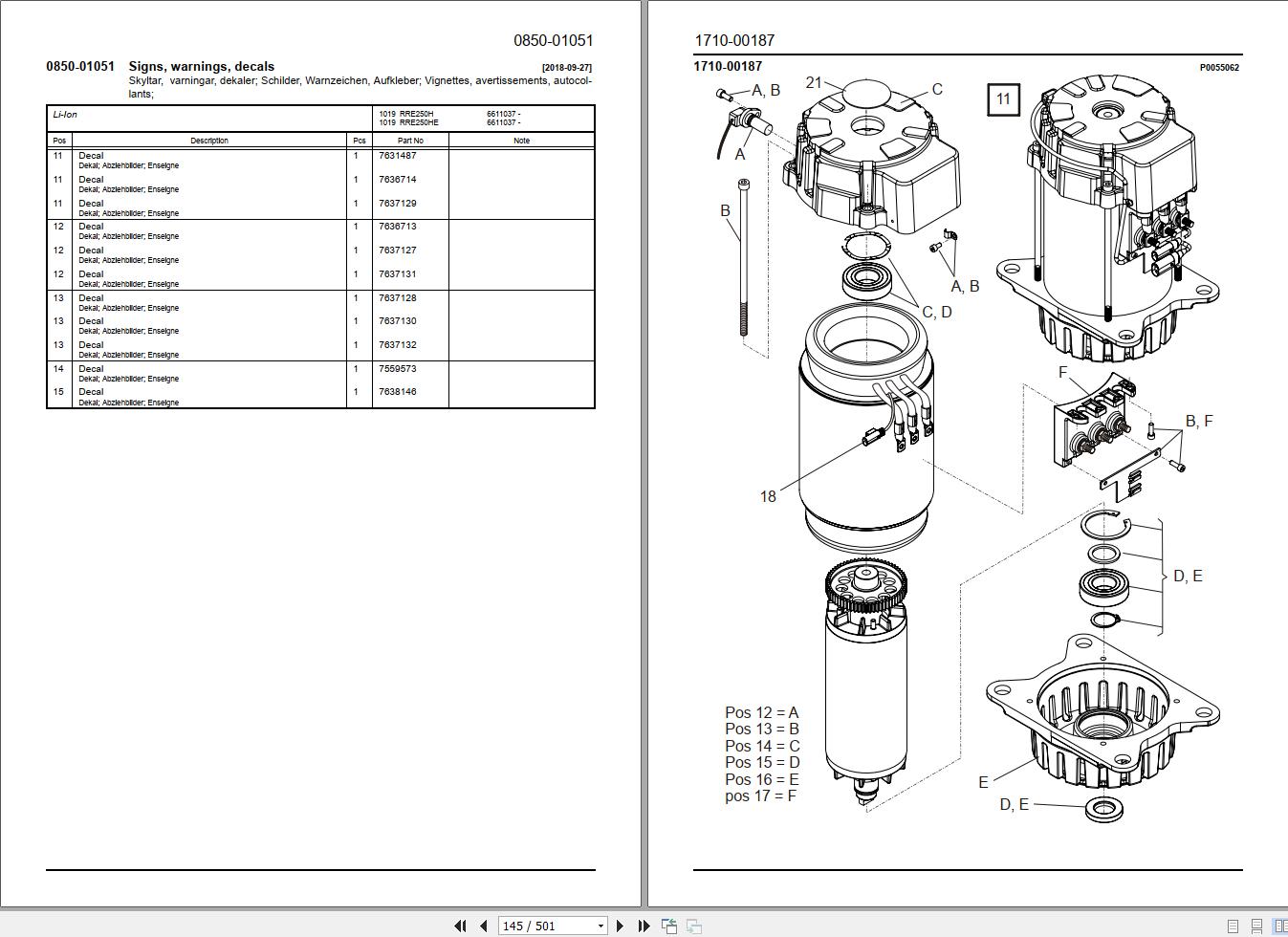Viewport: 1288px width, 937px height.
Task: Go to the next page
Action: (x=620, y=926)
